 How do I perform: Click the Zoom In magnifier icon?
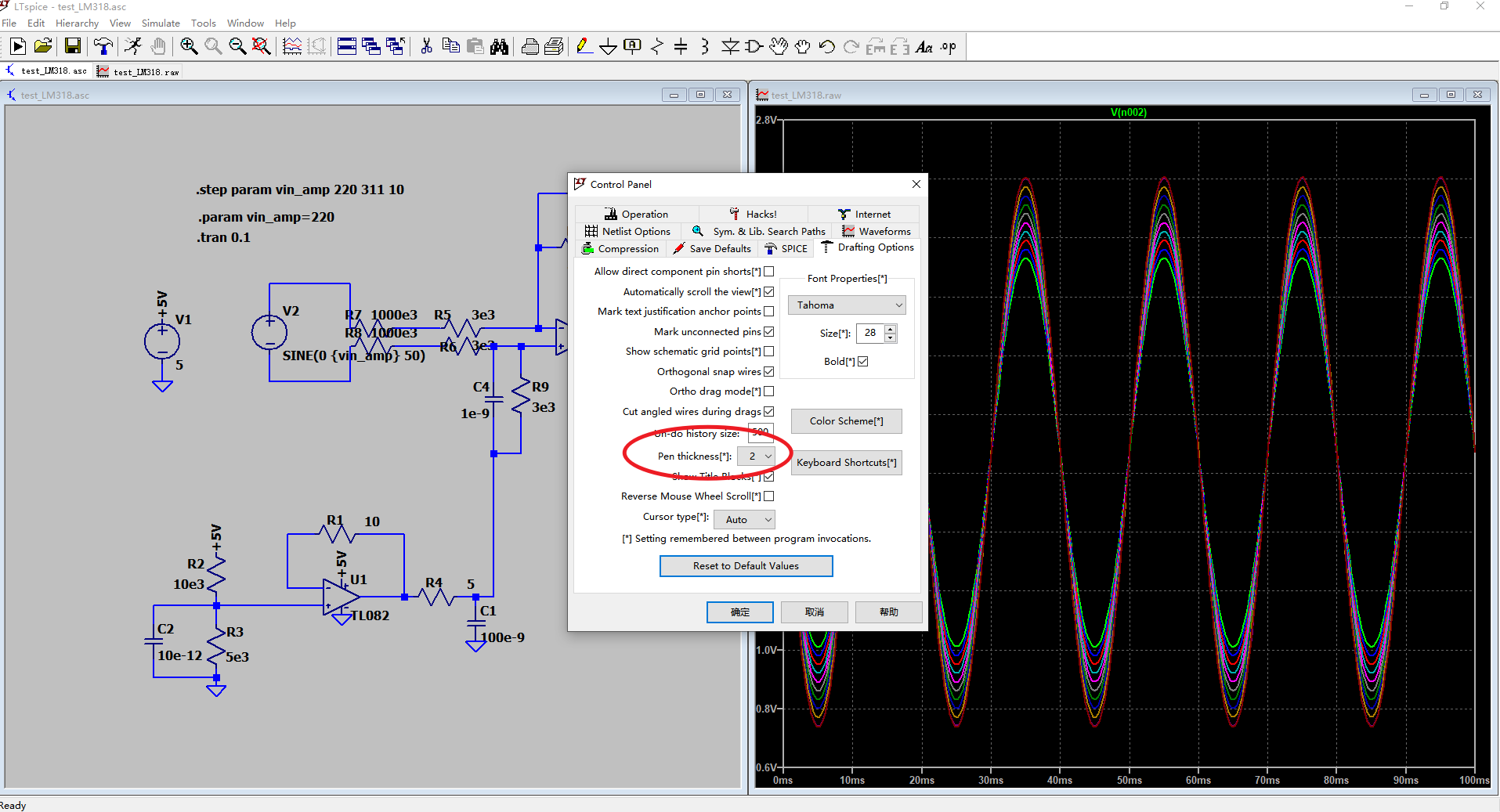(x=189, y=47)
